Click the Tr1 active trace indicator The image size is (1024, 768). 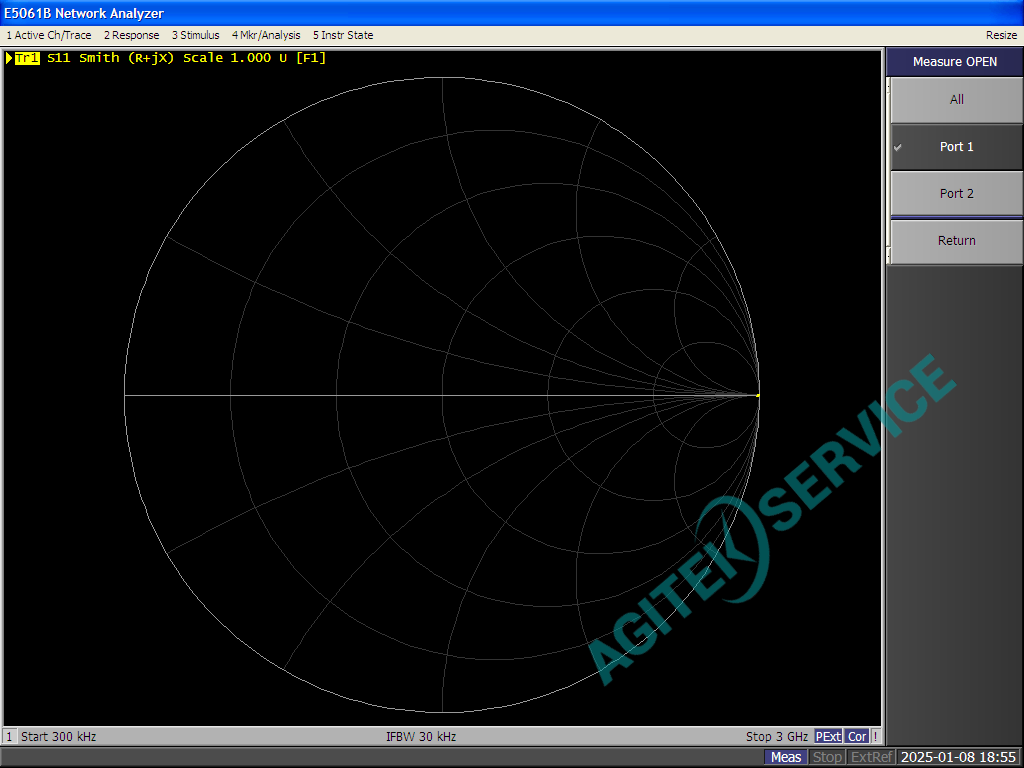tap(27, 58)
